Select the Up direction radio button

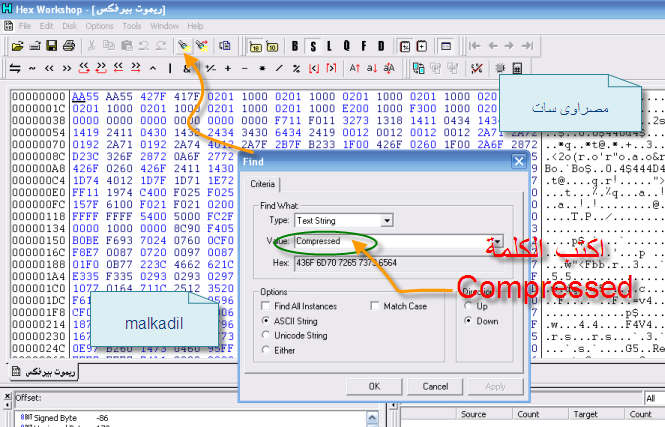(468, 306)
